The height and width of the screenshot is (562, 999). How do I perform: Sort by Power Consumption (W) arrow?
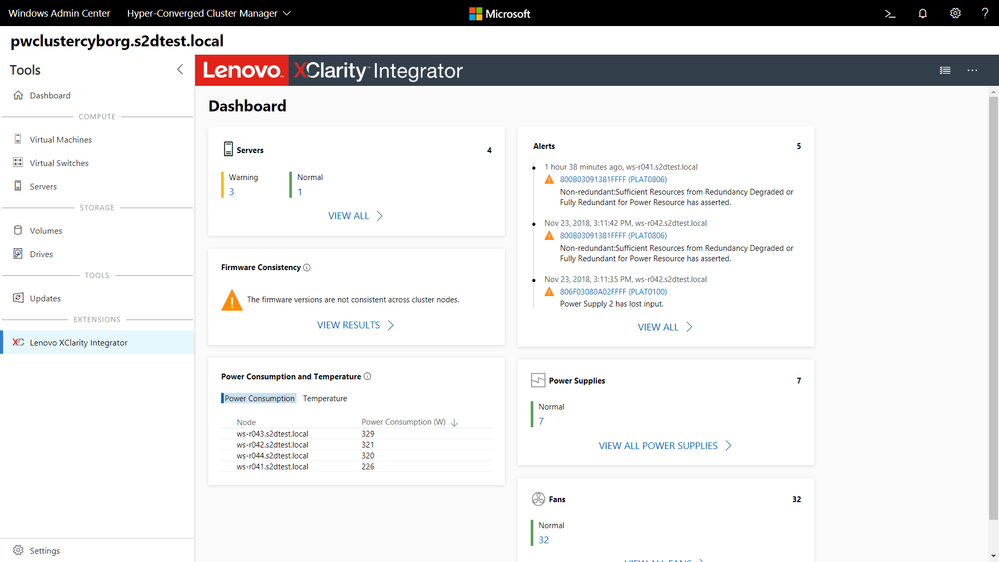coord(454,422)
